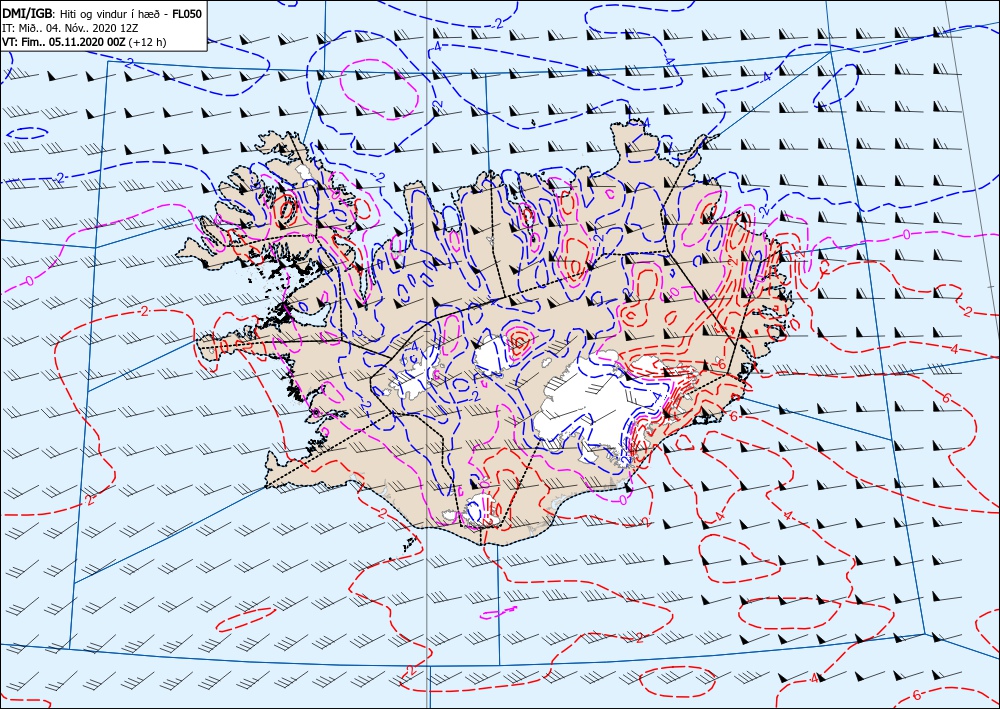1000x709 pixels.
Task: Click the 'DMI/IGB' source label
Action: tap(28, 14)
